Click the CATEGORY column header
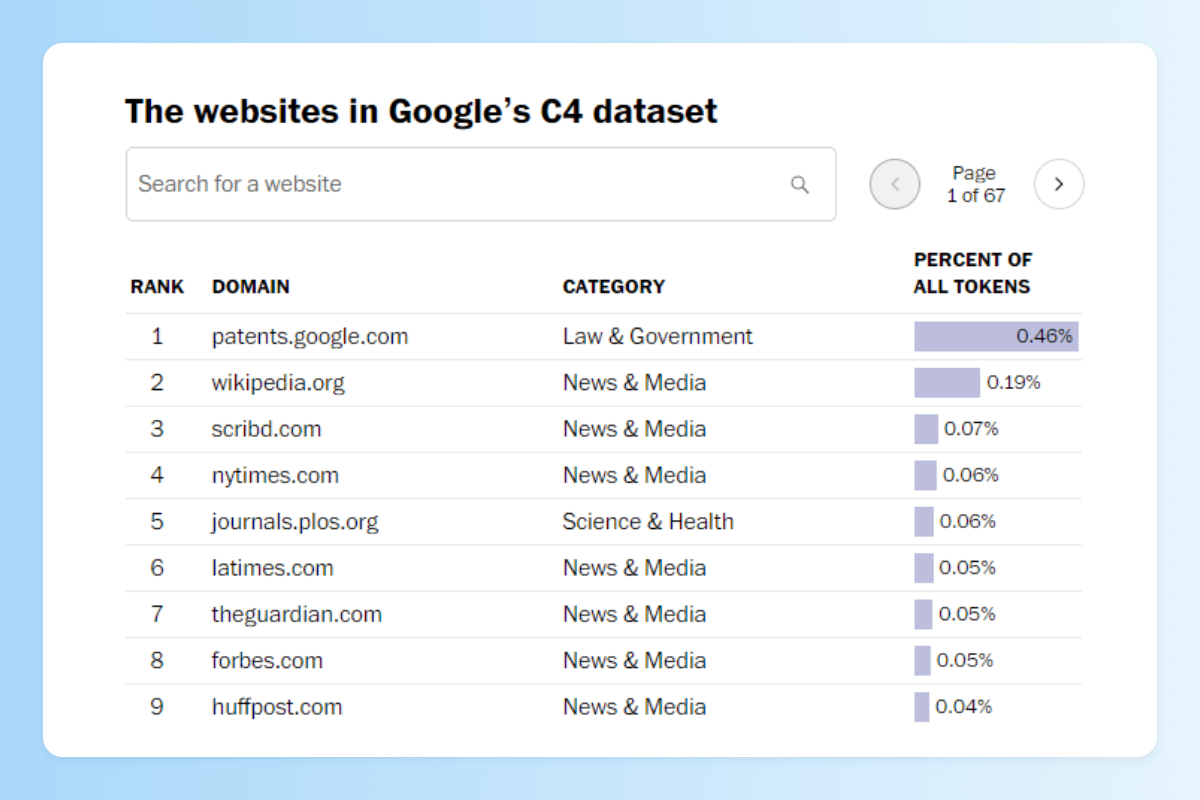This screenshot has width=1200, height=800. point(614,287)
